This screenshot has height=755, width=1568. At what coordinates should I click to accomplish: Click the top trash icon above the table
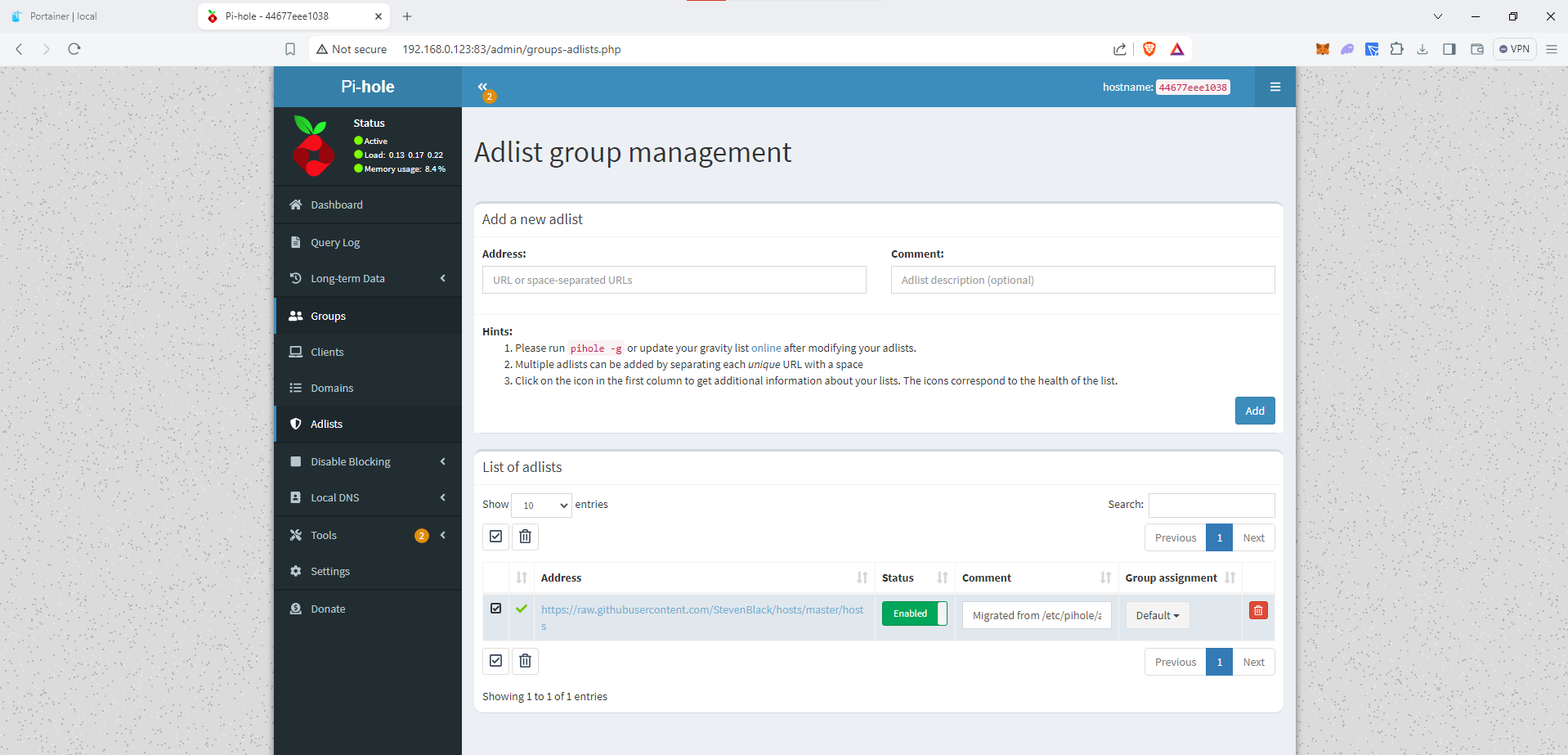[x=525, y=537]
